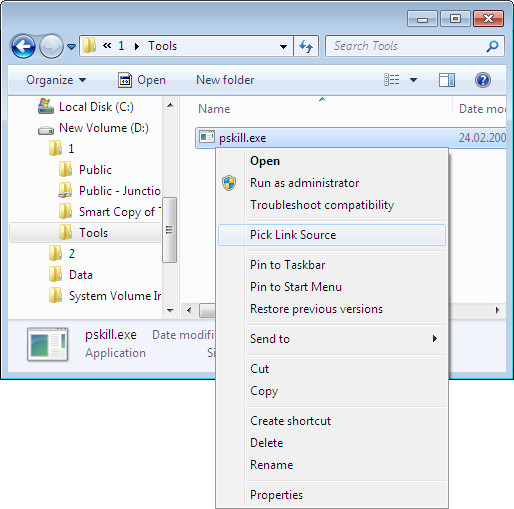514x509 pixels.
Task: Open the Organize dropdown menu
Action: pyautogui.click(x=56, y=80)
